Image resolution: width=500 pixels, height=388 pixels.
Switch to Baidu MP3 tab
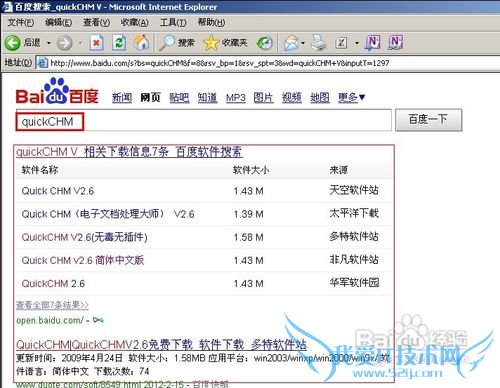pyautogui.click(x=236, y=97)
